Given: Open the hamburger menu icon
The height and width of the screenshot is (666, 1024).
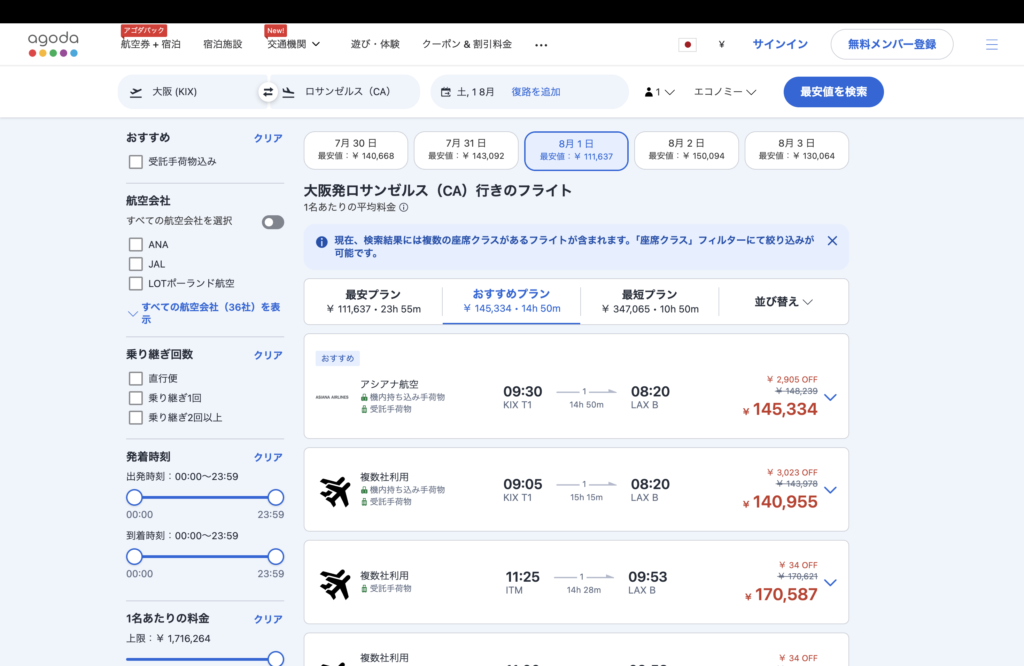Looking at the screenshot, I should pyautogui.click(x=991, y=45).
